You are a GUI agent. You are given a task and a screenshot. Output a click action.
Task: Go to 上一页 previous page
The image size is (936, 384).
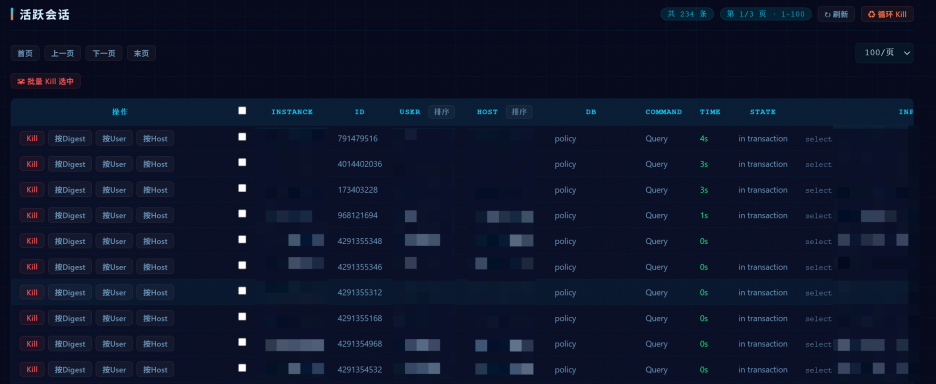click(x=62, y=53)
